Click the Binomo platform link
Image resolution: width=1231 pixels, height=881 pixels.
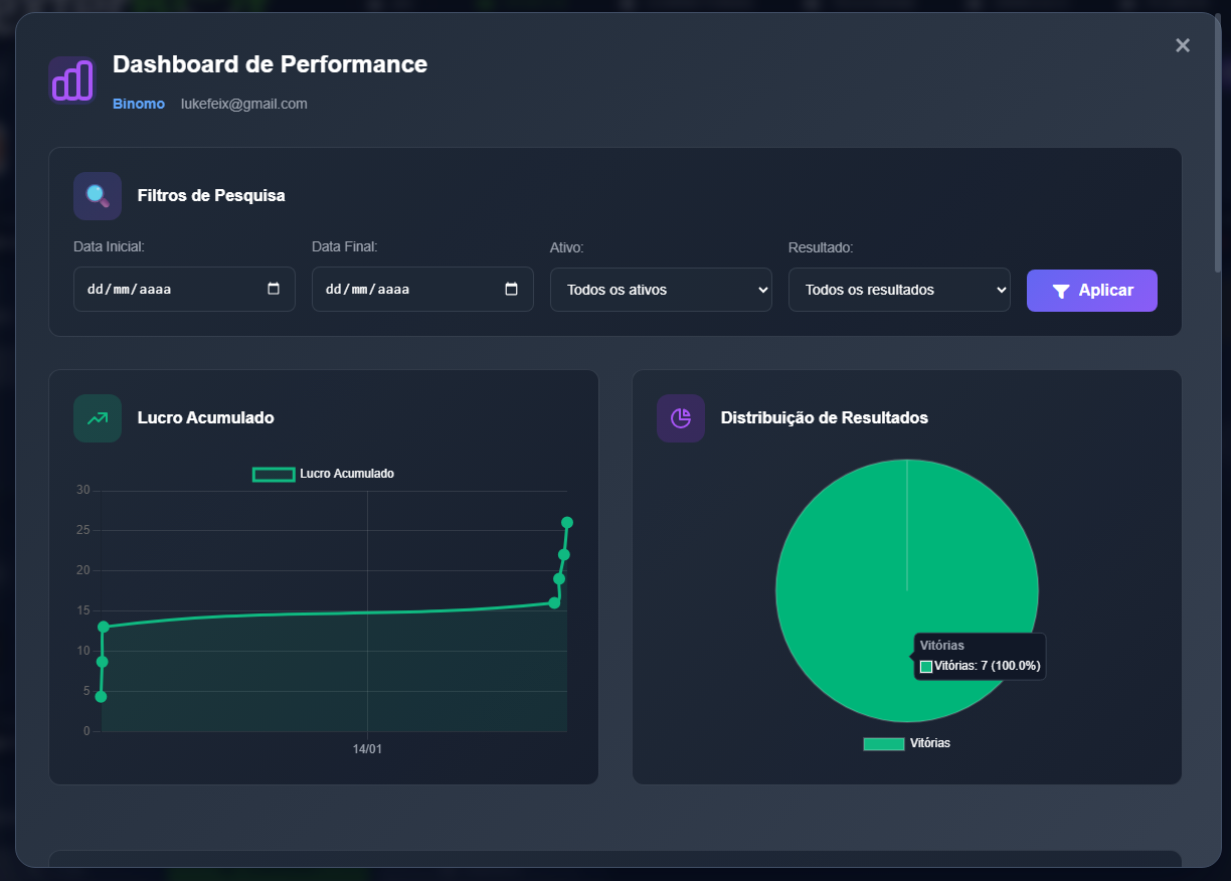click(x=138, y=104)
